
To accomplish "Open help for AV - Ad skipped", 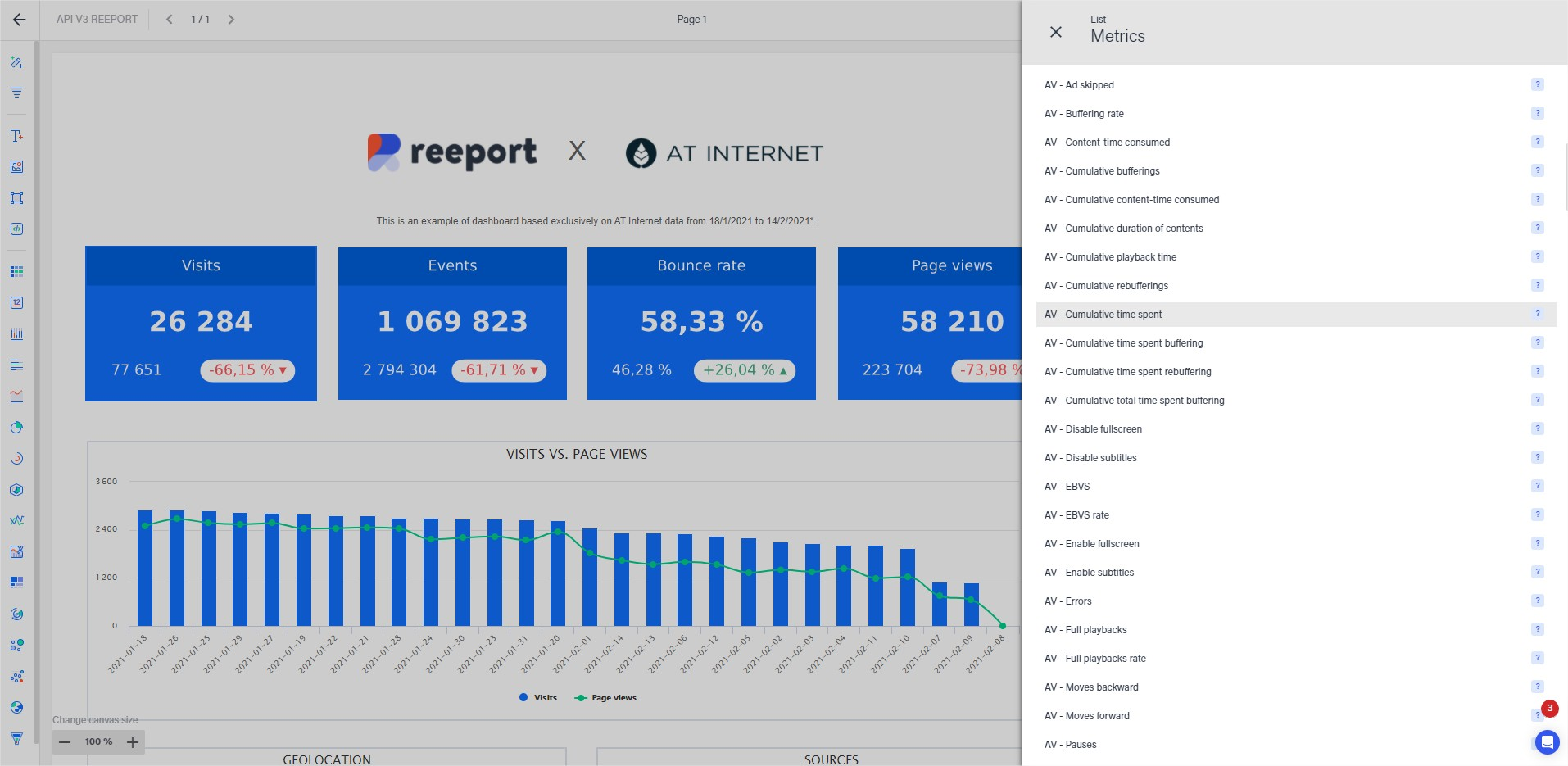I will click(x=1537, y=84).
